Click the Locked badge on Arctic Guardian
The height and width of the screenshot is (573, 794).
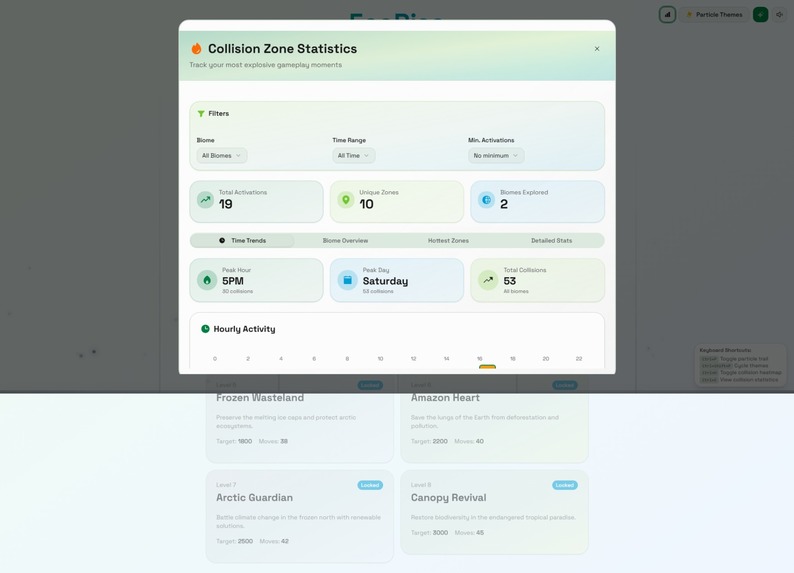pyautogui.click(x=370, y=485)
